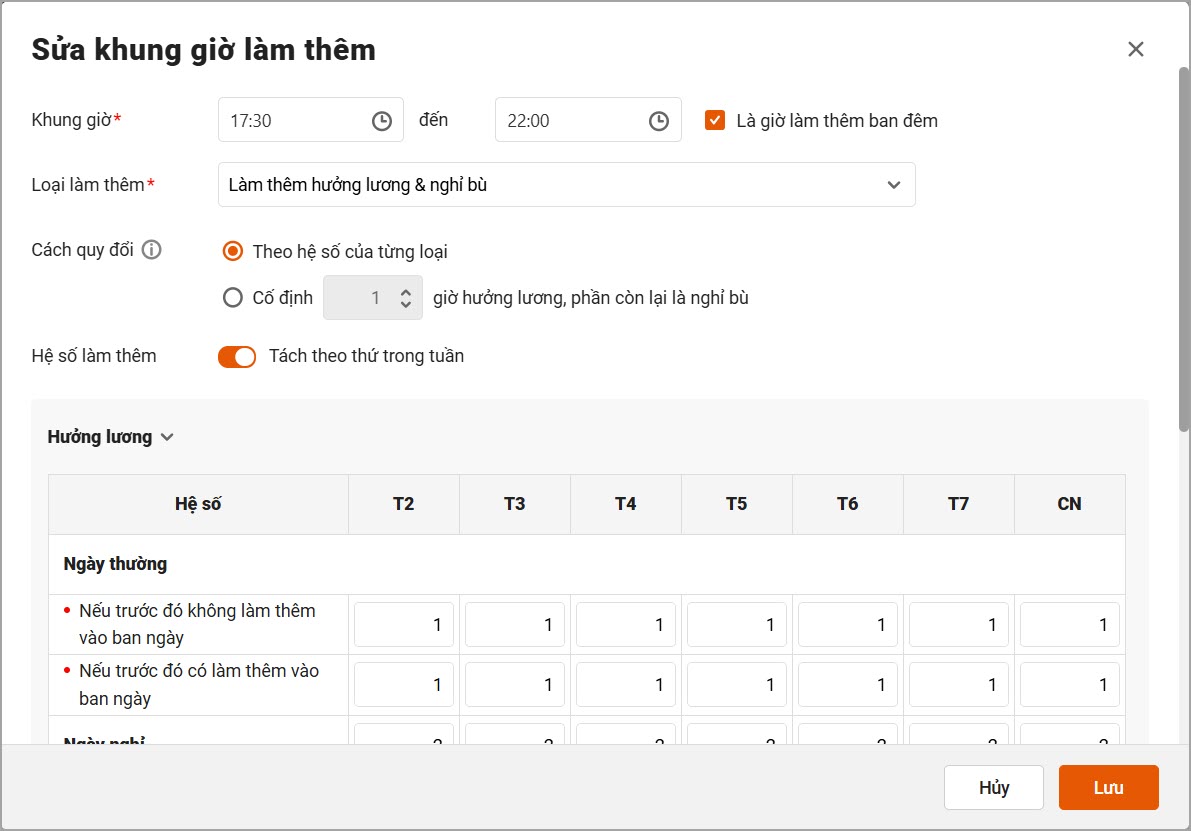1191x831 pixels.
Task: Open the start time clock picker
Action: tap(381, 121)
